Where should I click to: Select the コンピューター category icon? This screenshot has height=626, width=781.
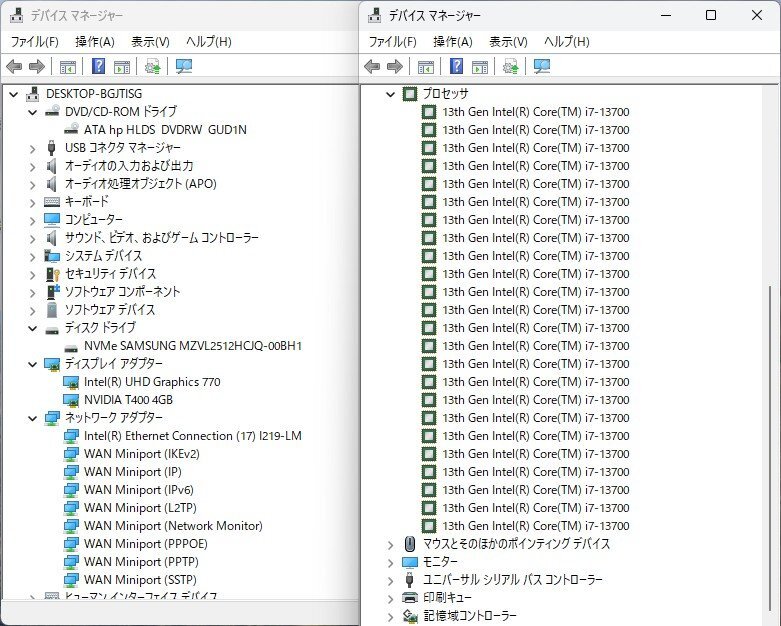pyautogui.click(x=52, y=220)
